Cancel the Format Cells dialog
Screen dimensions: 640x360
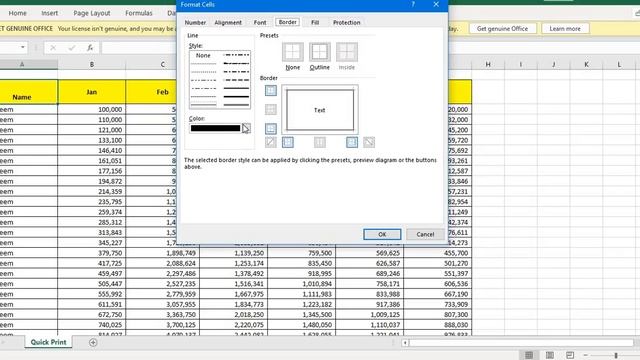[x=425, y=234]
